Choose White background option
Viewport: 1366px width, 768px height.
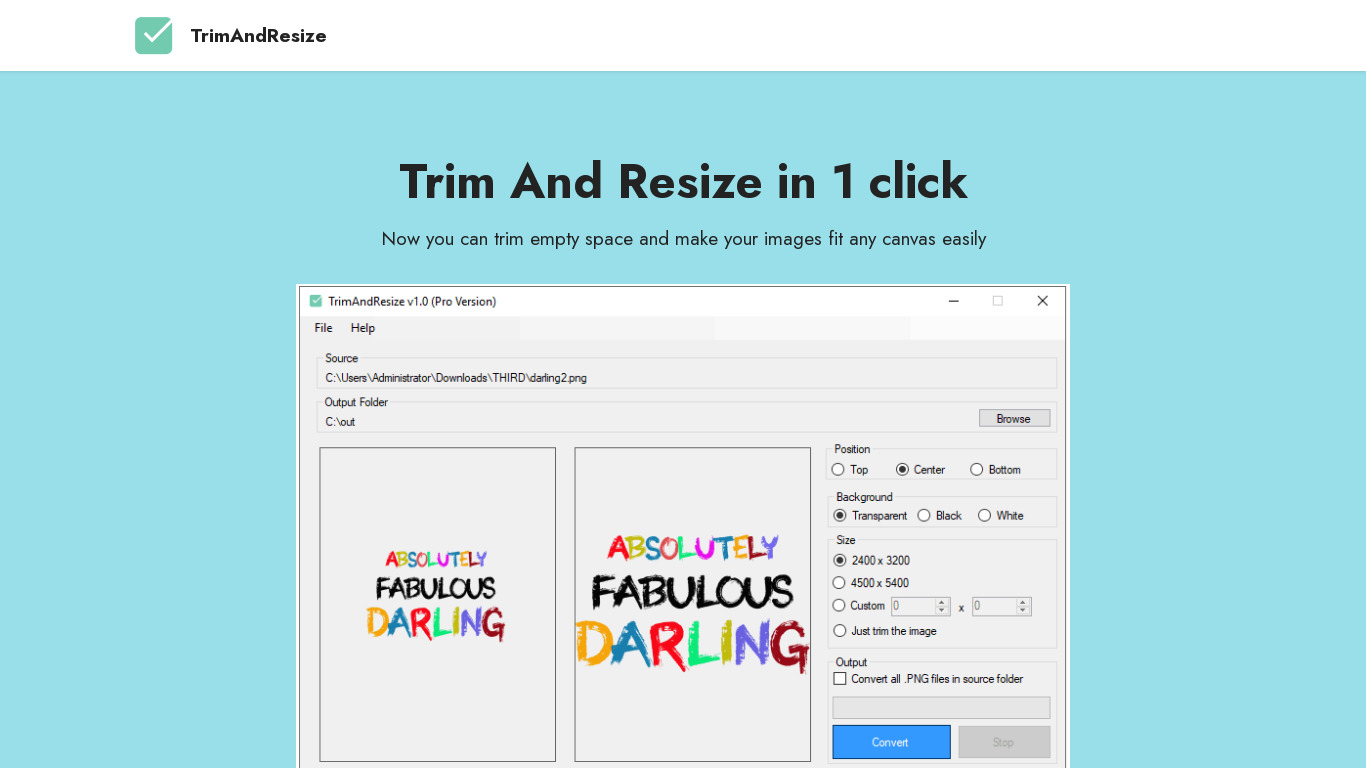(985, 516)
